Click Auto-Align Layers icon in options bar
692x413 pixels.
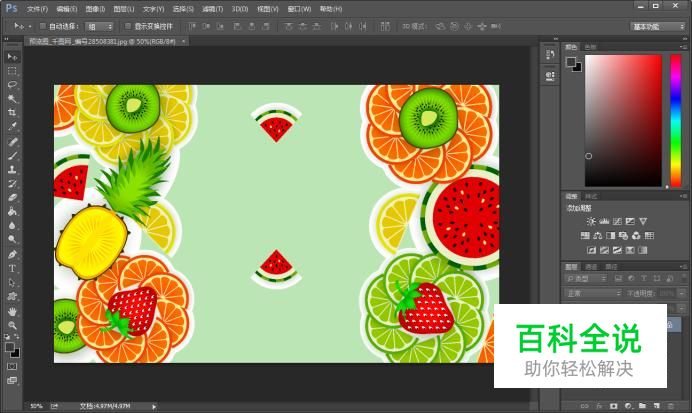point(385,26)
